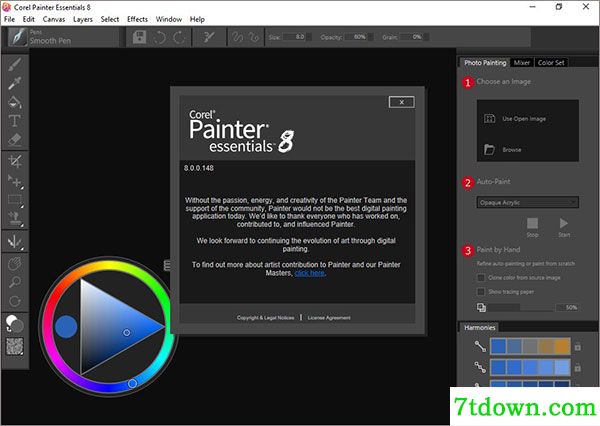This screenshot has width=600, height=426.
Task: Select the Rotate Page tool
Action: pos(15,301)
